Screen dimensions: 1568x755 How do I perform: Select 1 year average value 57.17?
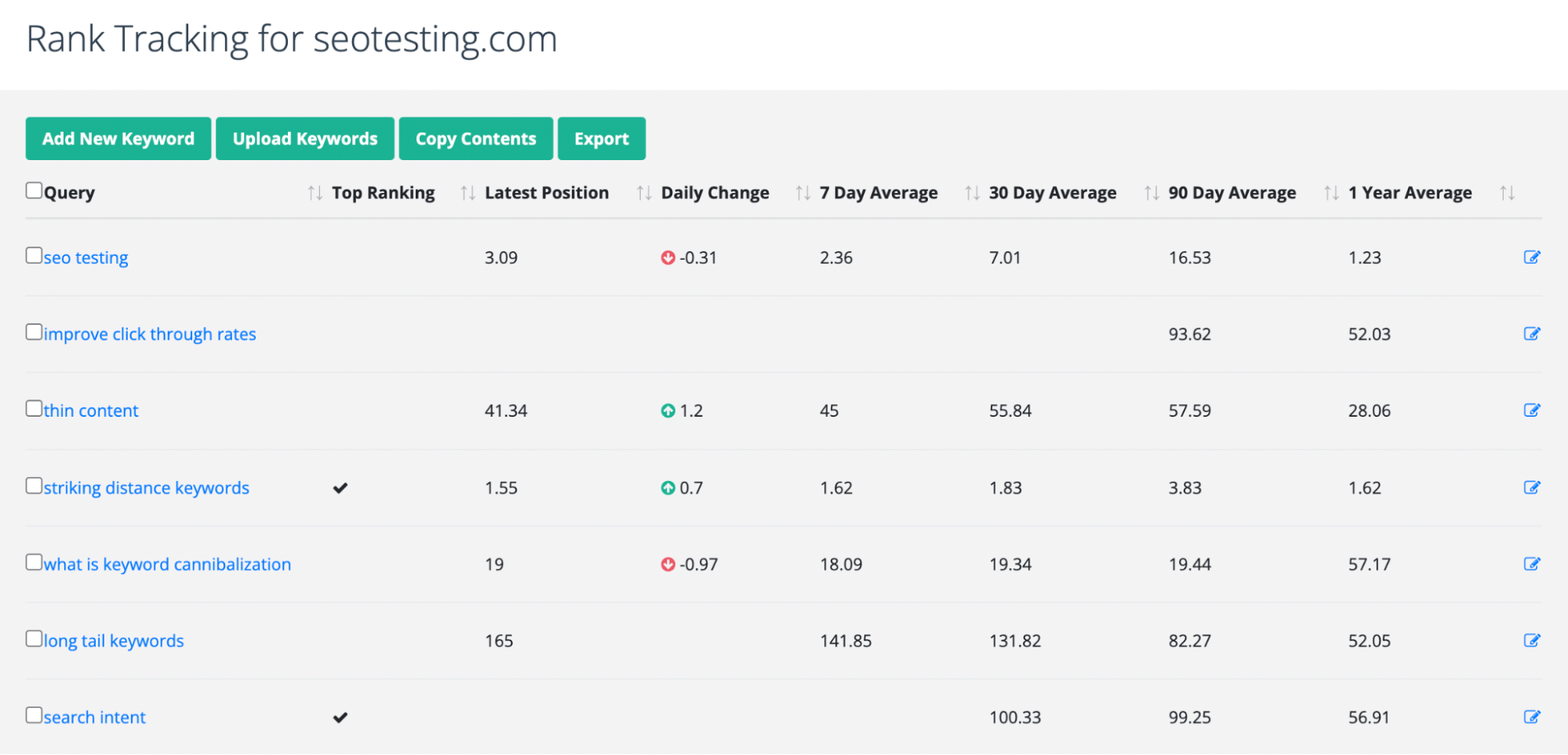pos(1370,564)
